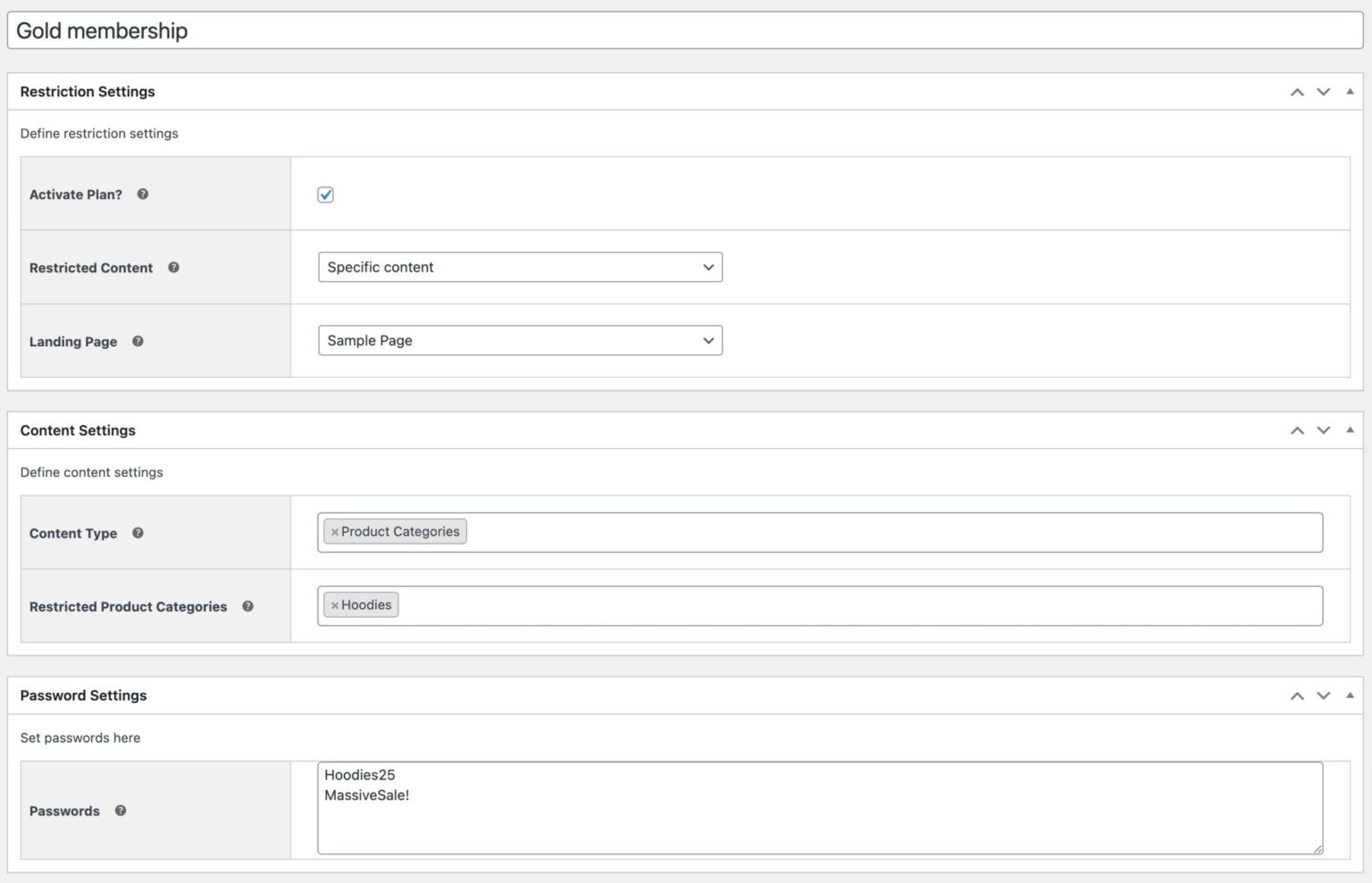Move Password Settings panel up
This screenshot has height=883, width=1372.
(x=1297, y=696)
